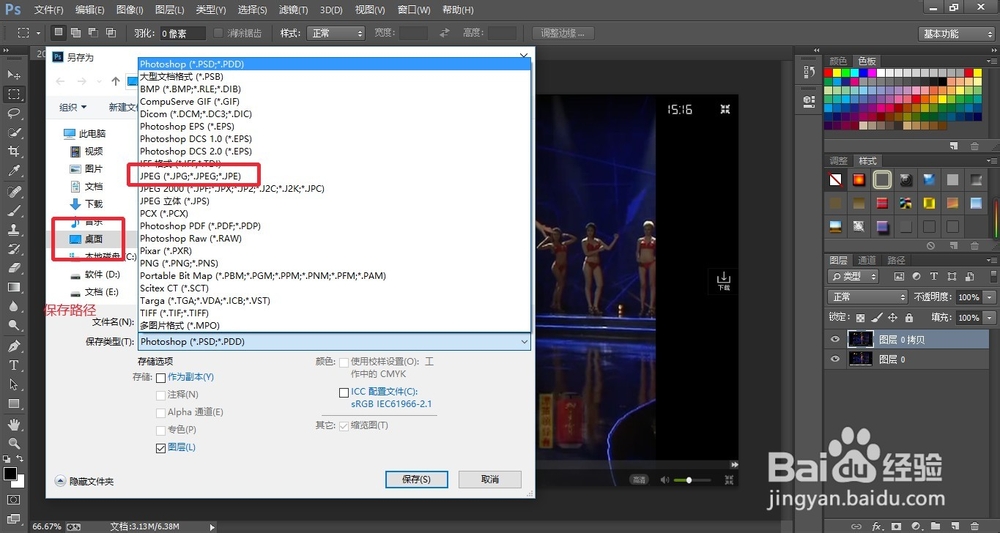The image size is (1000, 533).
Task: Select the Path Selection tool
Action: 13,384
